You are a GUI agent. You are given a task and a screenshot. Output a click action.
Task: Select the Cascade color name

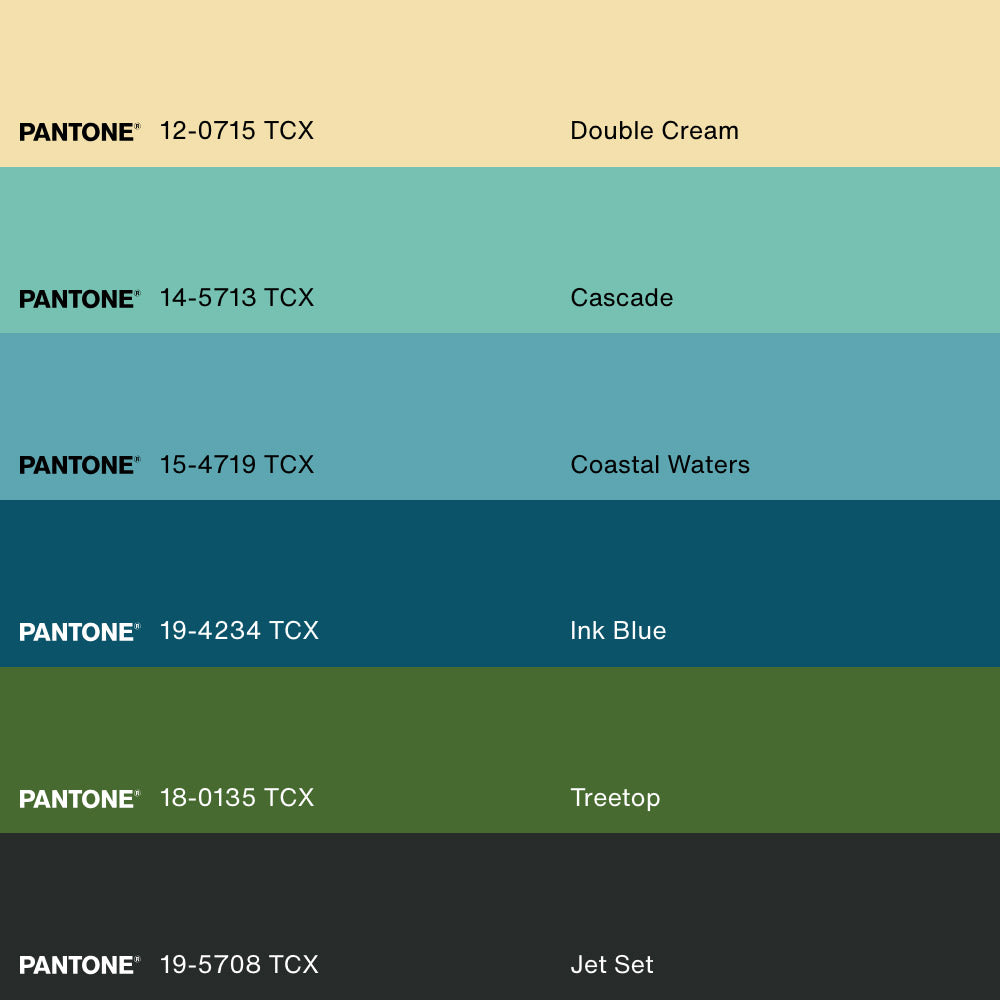pos(621,298)
